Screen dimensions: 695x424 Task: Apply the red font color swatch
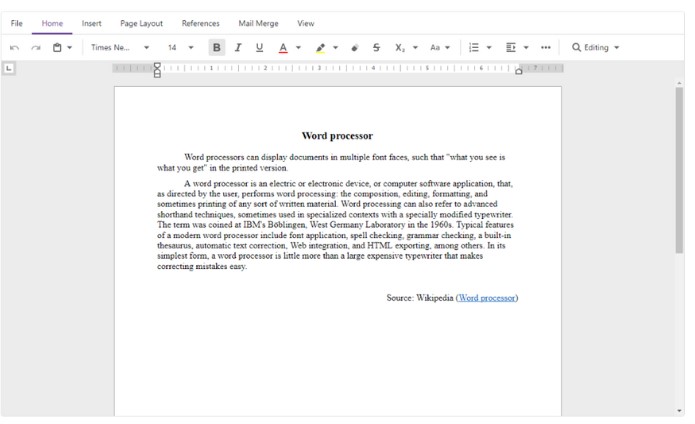pos(283,48)
